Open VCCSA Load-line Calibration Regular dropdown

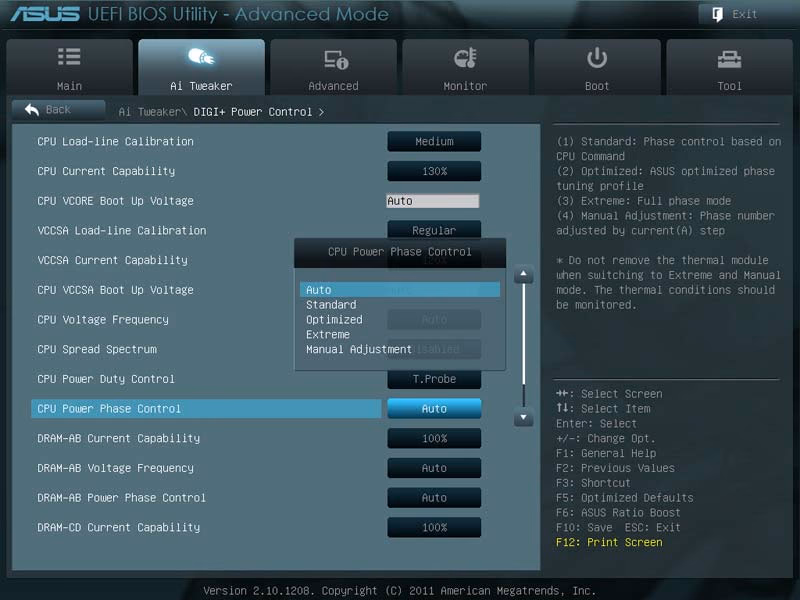(434, 229)
